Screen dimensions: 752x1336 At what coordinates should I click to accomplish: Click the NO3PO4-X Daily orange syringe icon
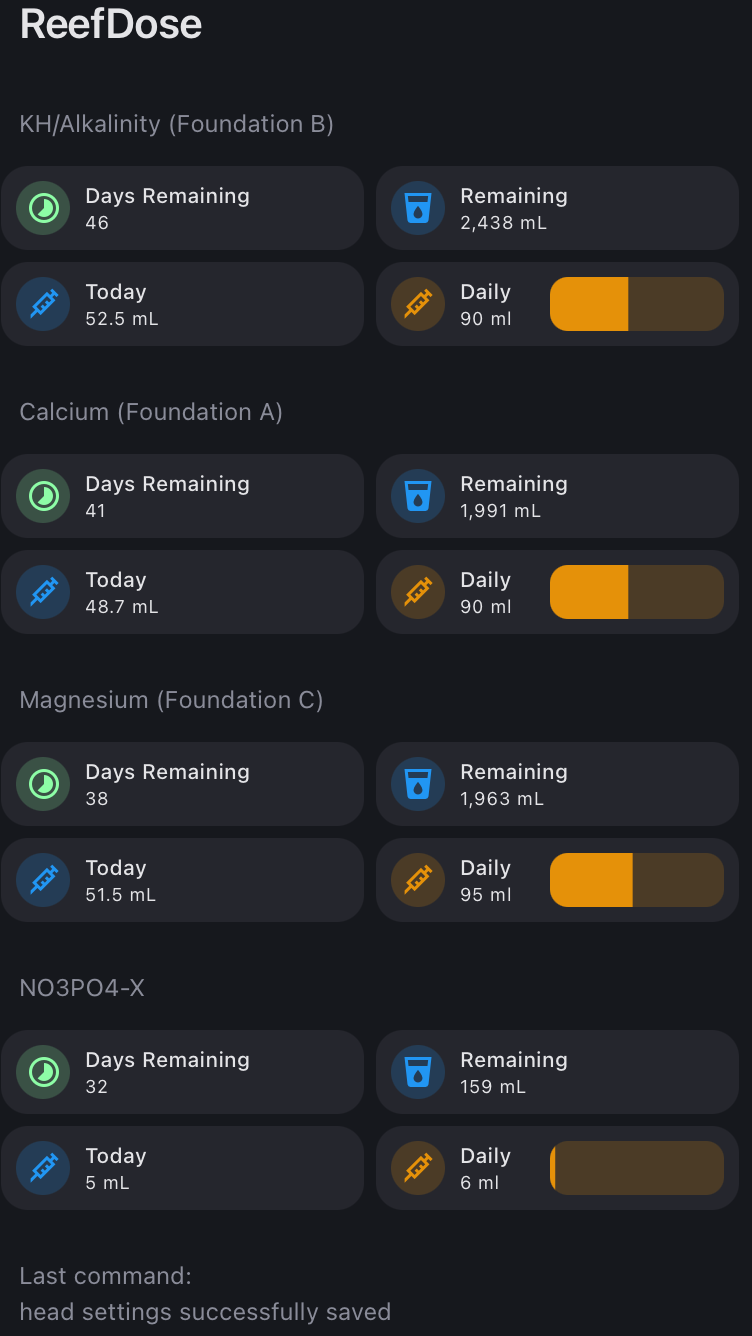[x=418, y=1168]
